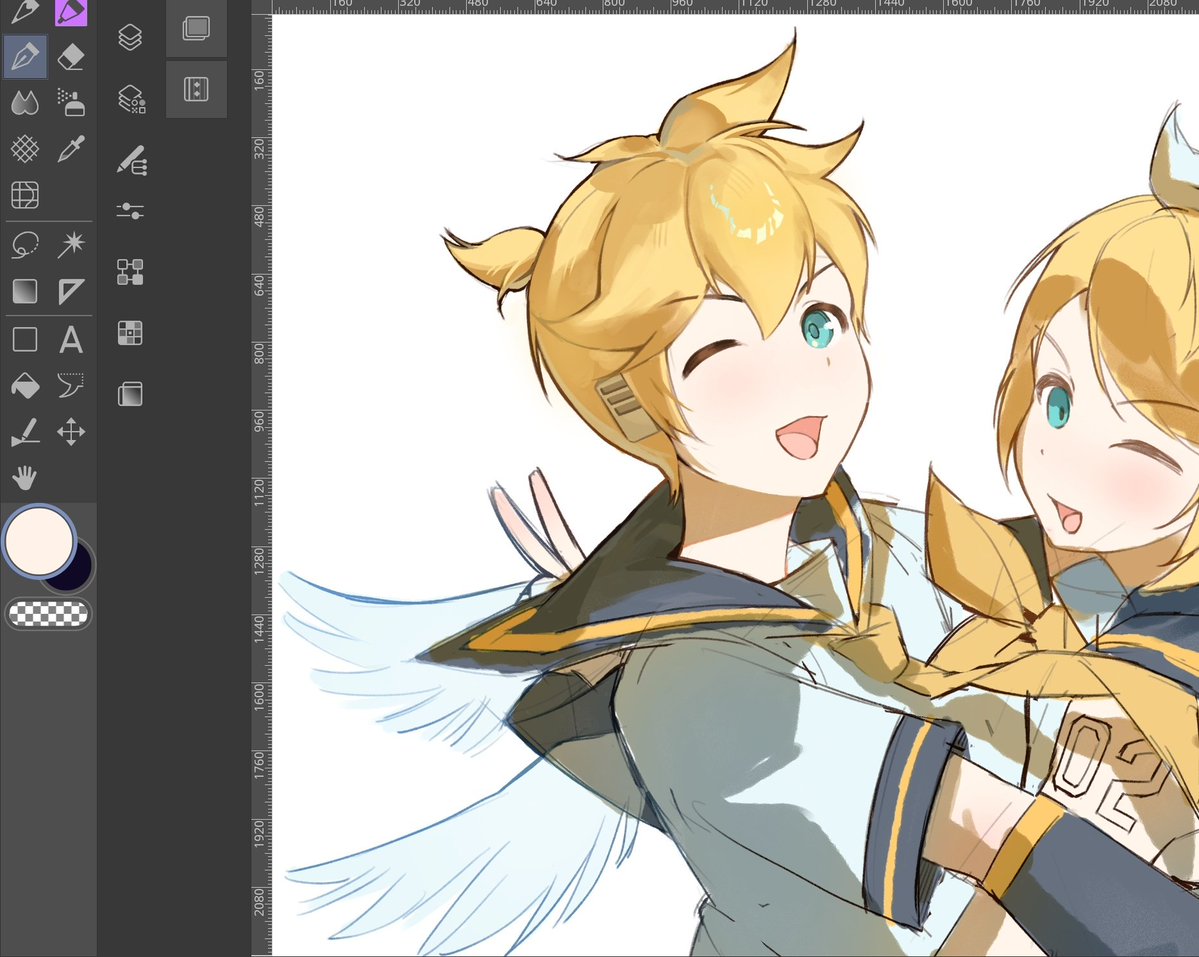Open the Layers palette icon
Image resolution: width=1199 pixels, height=957 pixels.
pos(131,36)
